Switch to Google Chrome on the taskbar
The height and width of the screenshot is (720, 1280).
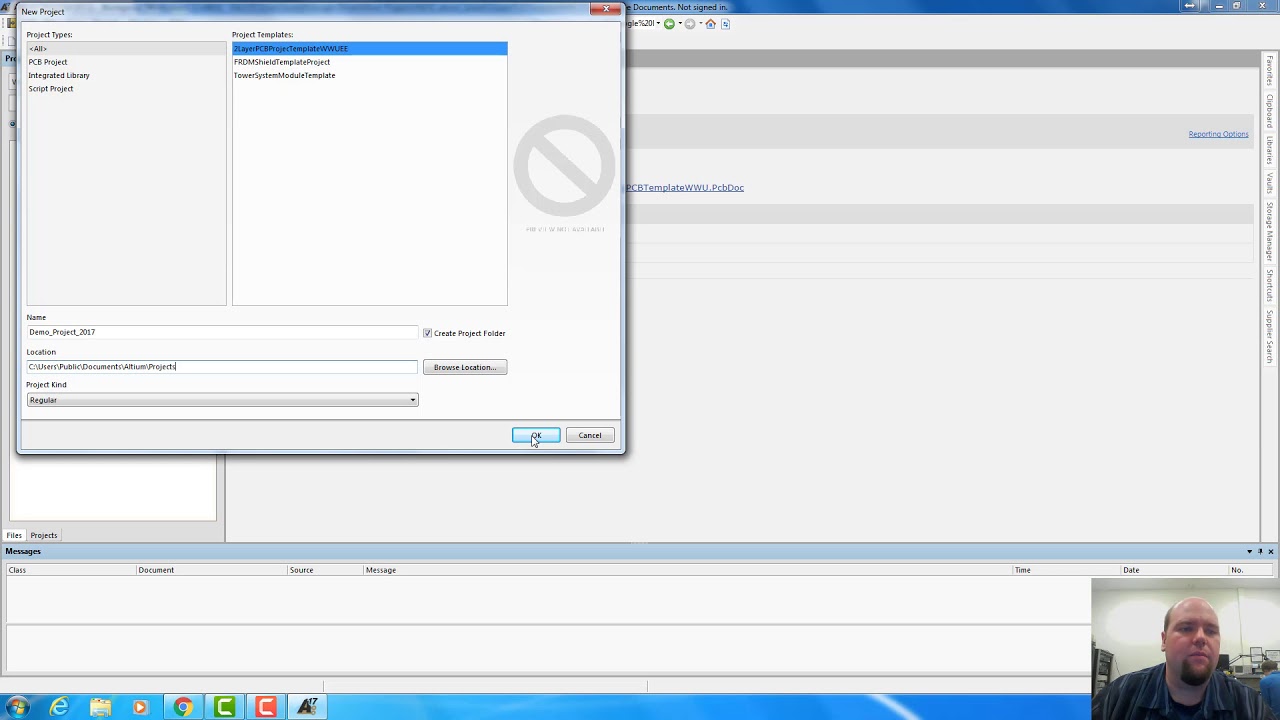pos(183,708)
